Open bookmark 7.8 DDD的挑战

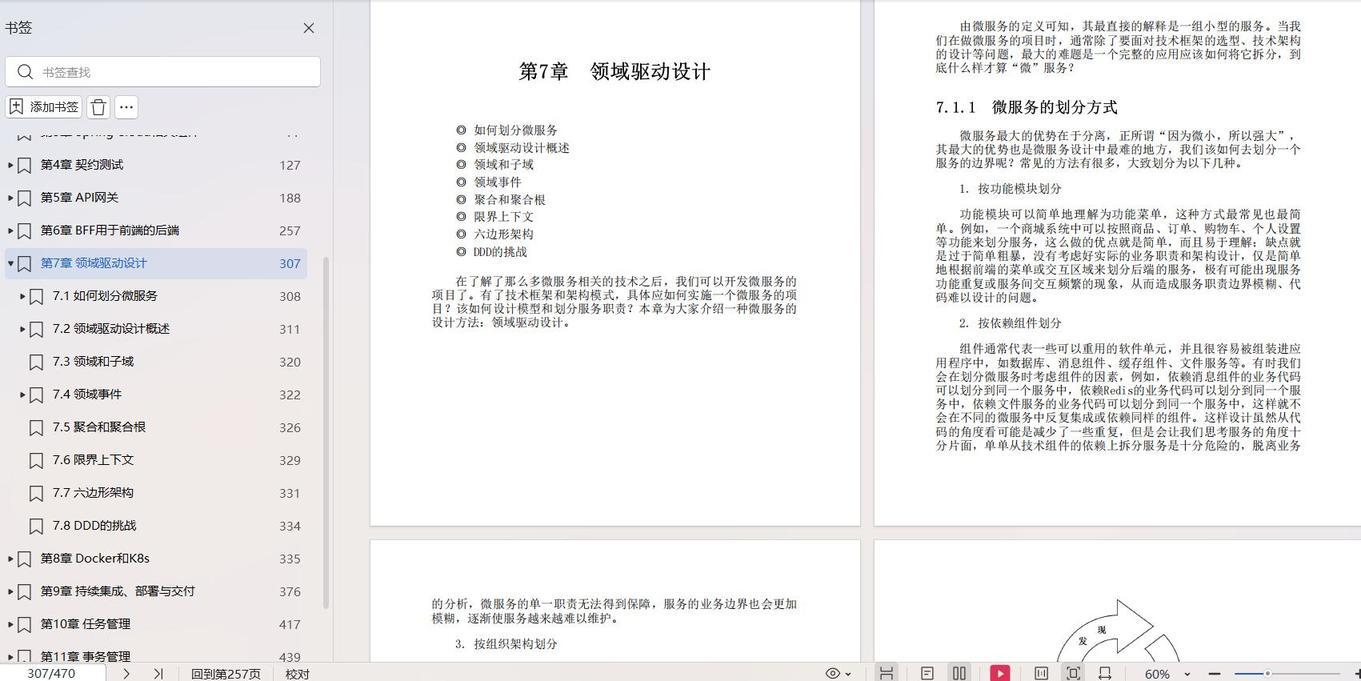click(x=94, y=526)
